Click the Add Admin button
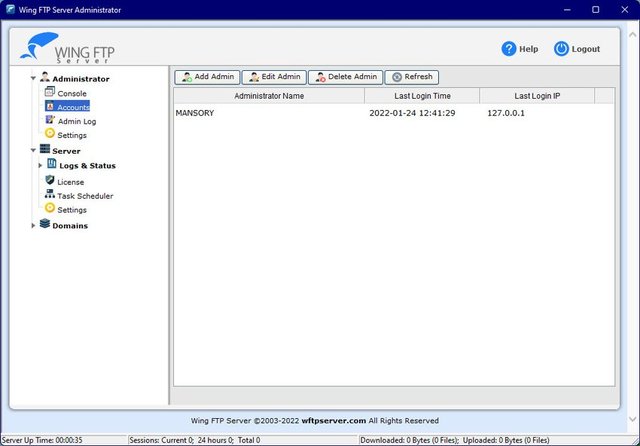The width and height of the screenshot is (640, 446). click(x=207, y=77)
